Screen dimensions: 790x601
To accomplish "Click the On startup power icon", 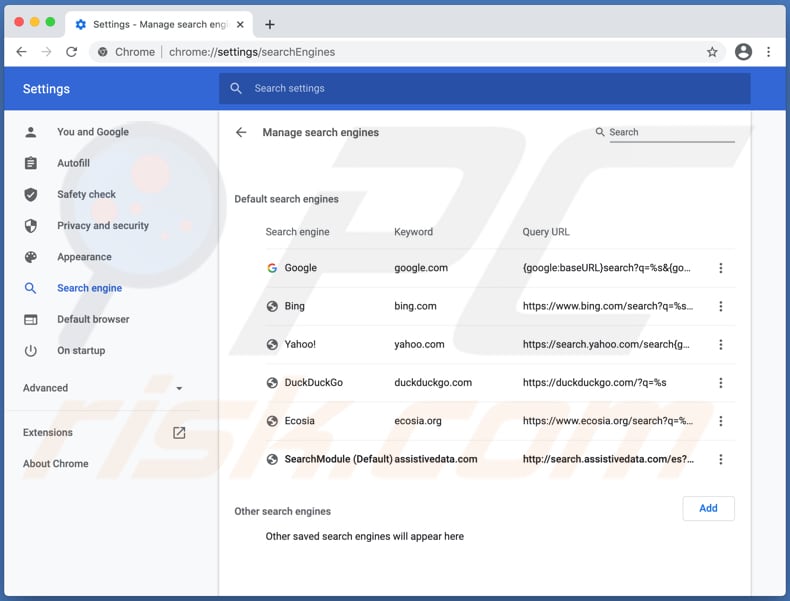I will [31, 351].
